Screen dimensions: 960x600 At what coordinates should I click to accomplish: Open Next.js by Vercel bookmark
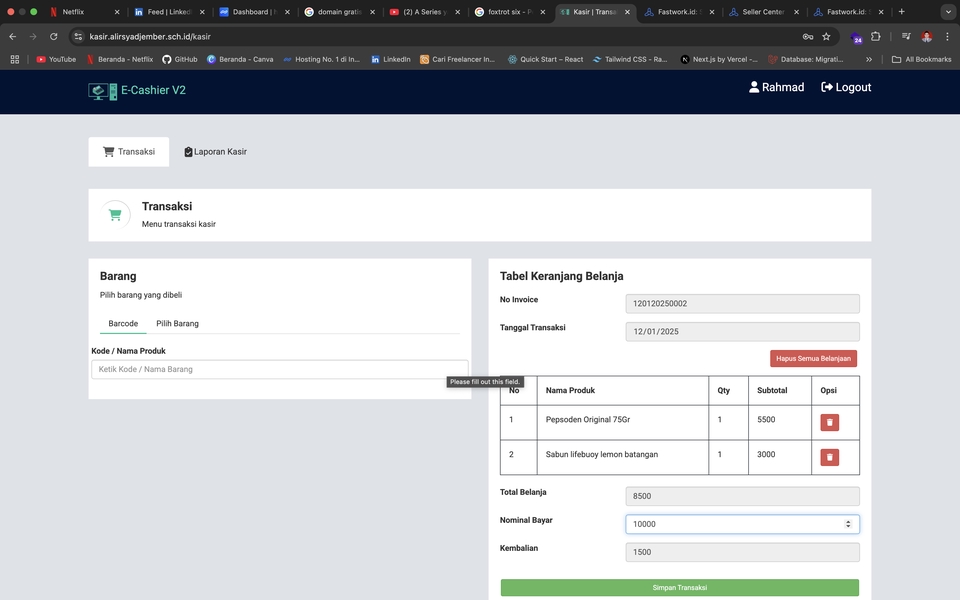(719, 59)
